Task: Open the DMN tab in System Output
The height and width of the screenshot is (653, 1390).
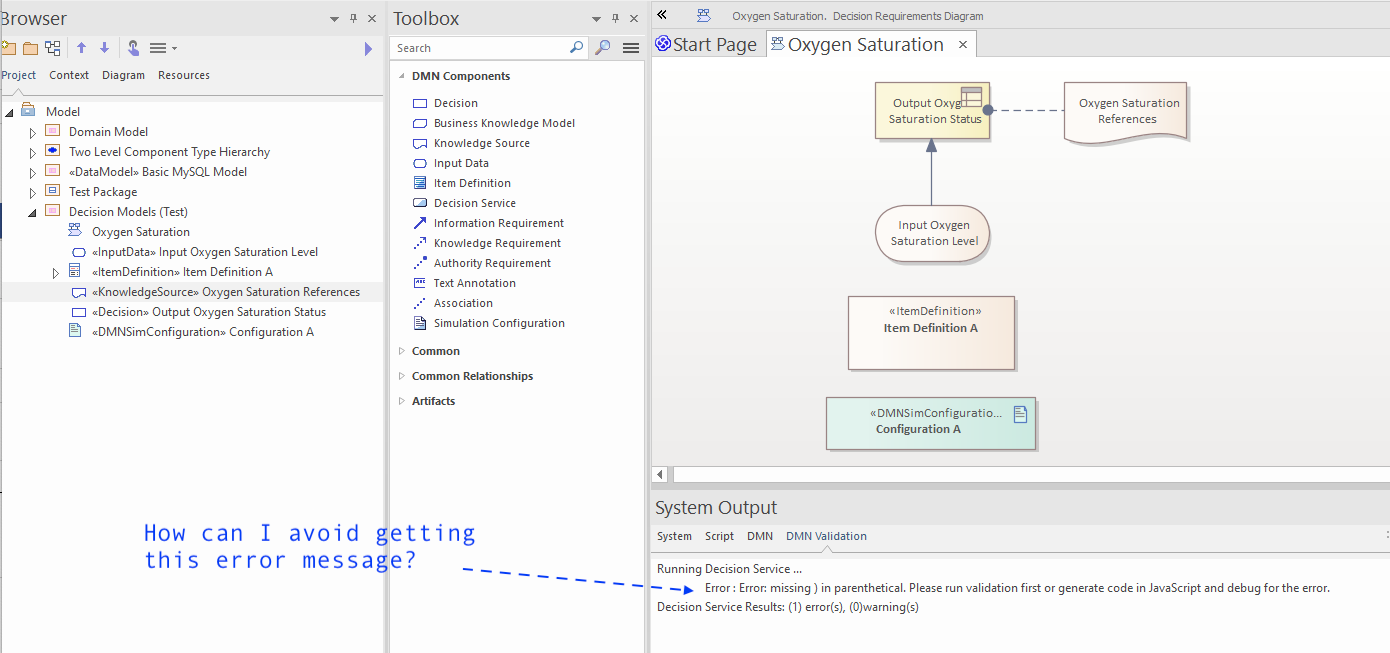Action: (x=760, y=536)
